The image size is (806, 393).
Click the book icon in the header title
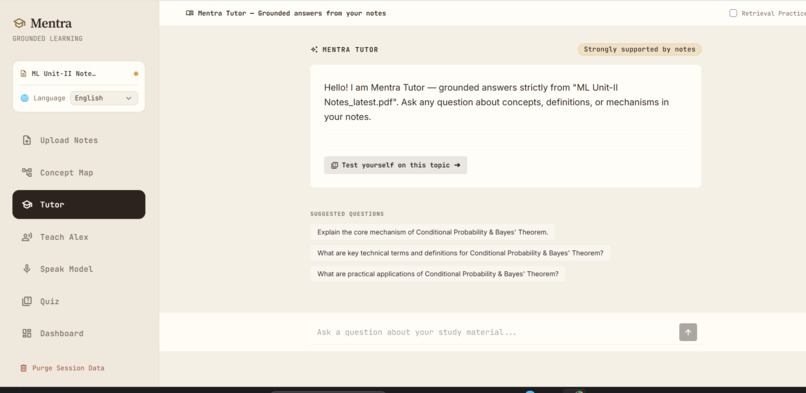coord(190,13)
